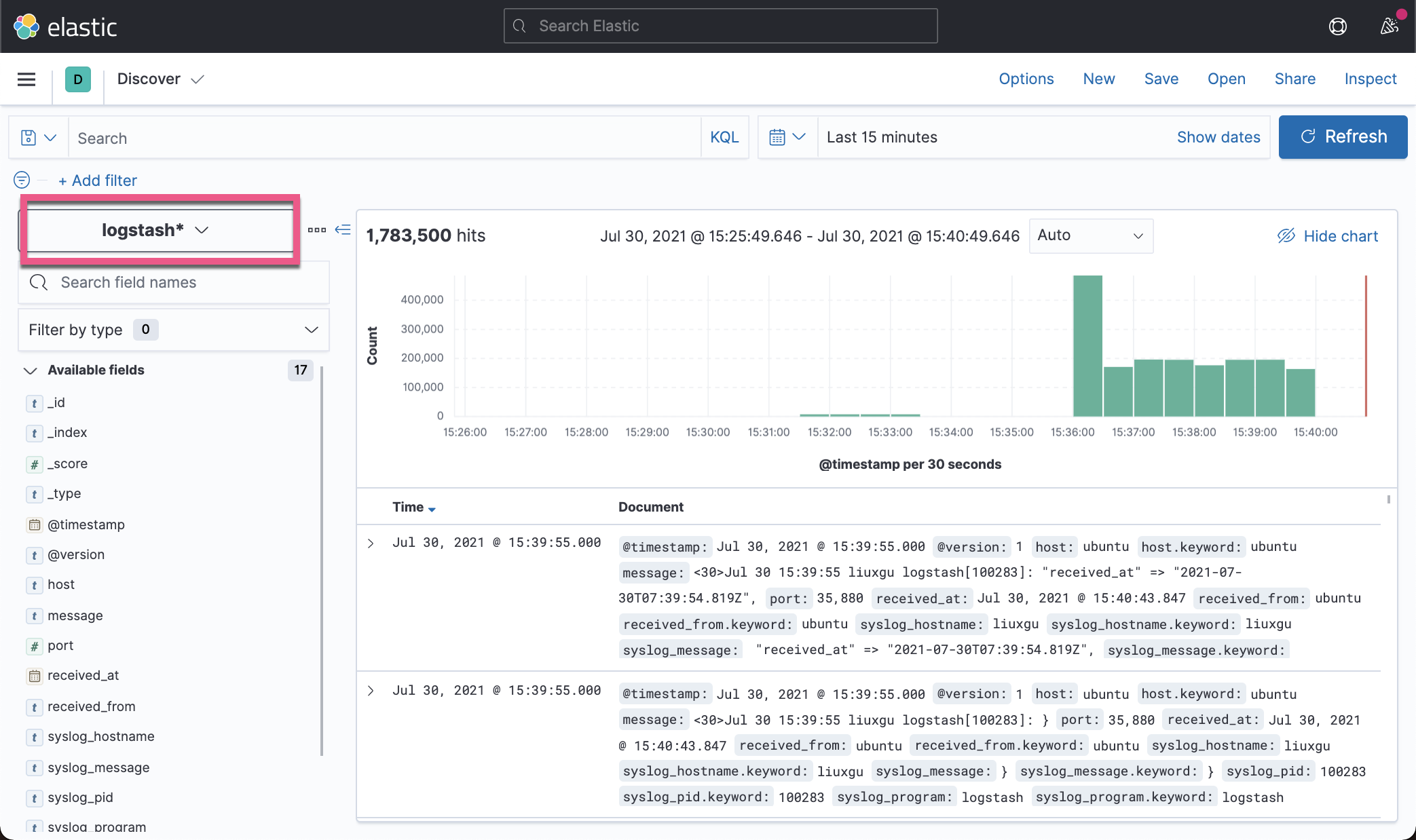Click the Refresh button

(x=1342, y=137)
